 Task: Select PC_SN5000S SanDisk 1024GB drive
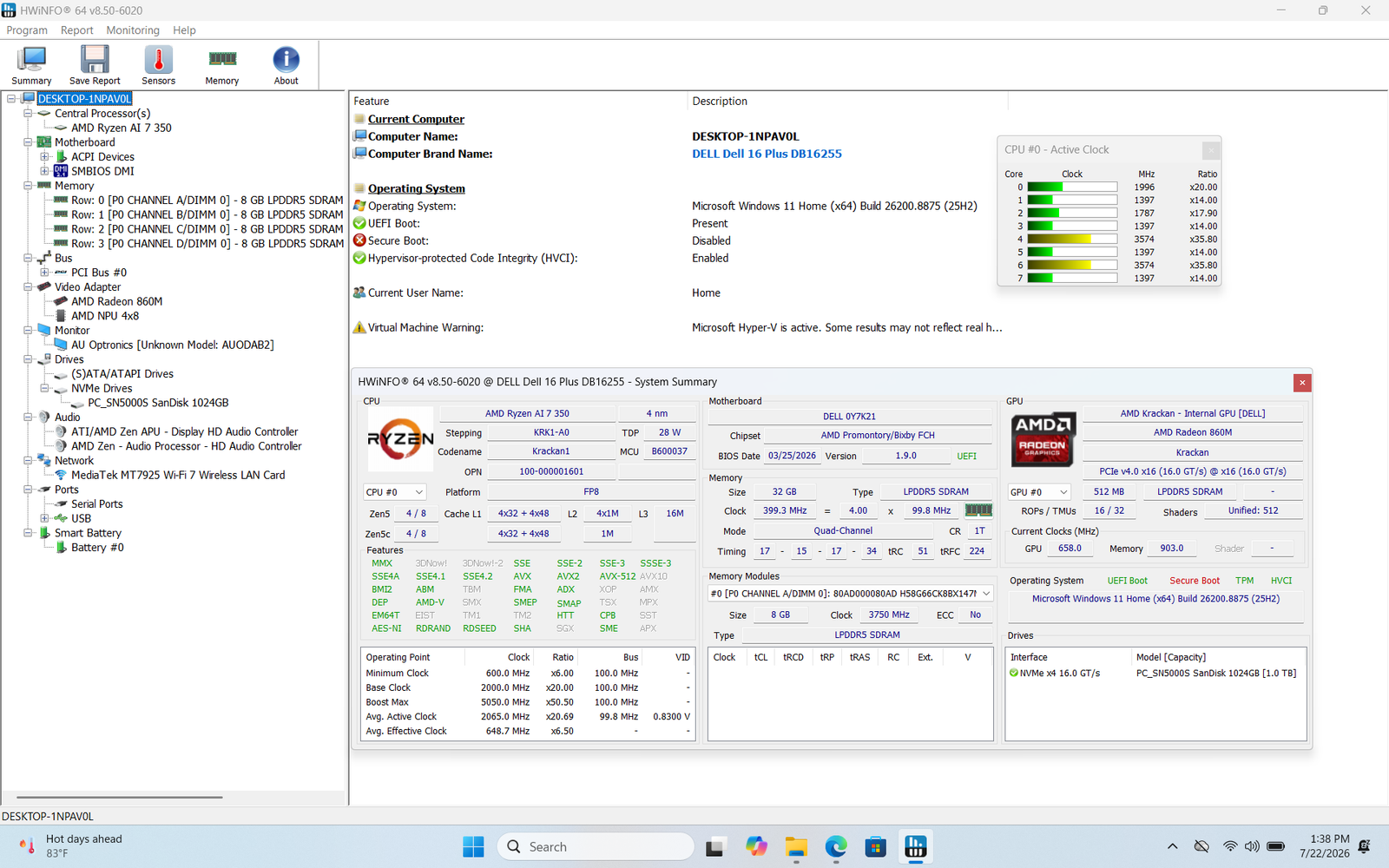158,403
